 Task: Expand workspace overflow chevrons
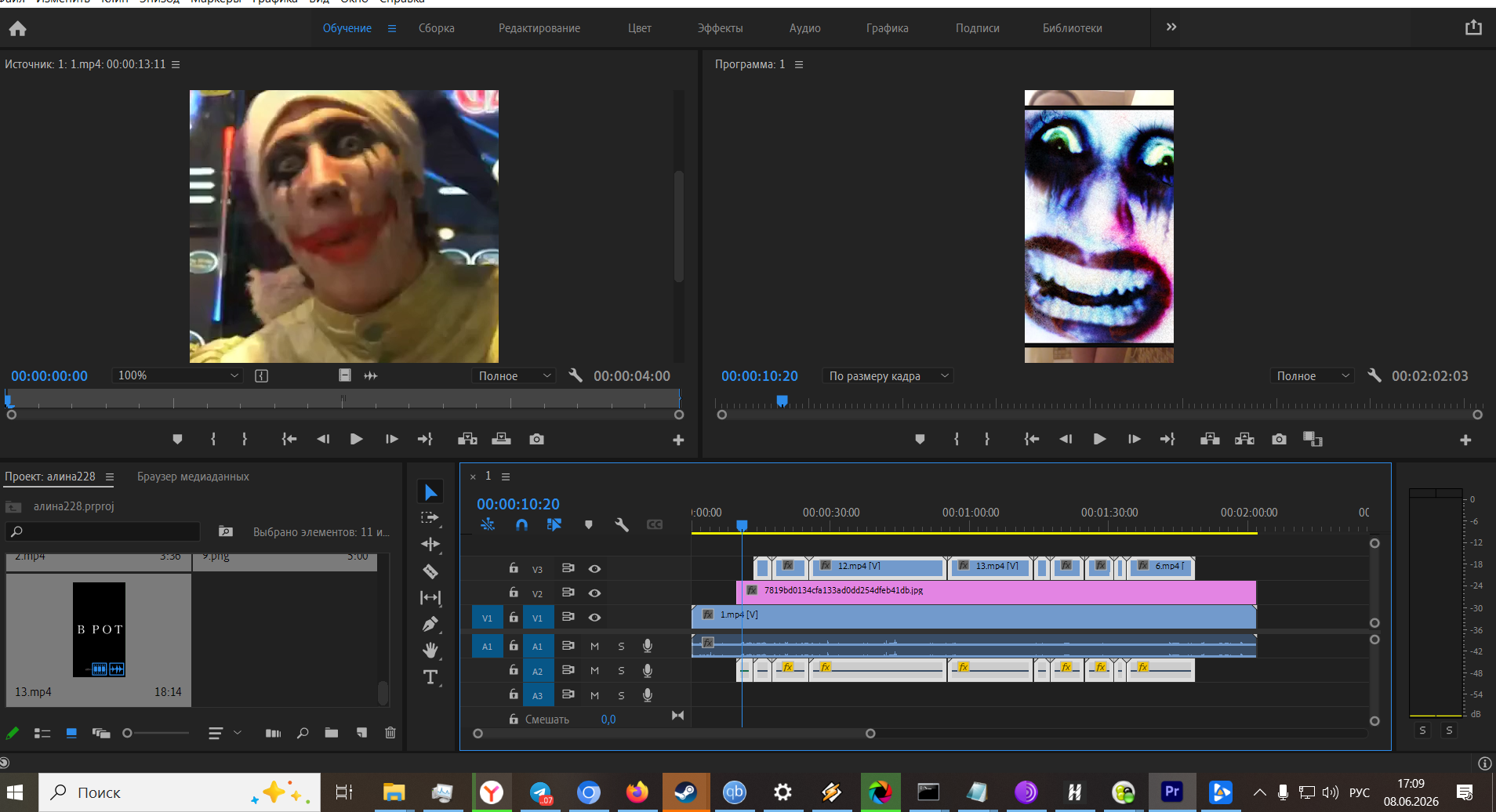(1171, 27)
